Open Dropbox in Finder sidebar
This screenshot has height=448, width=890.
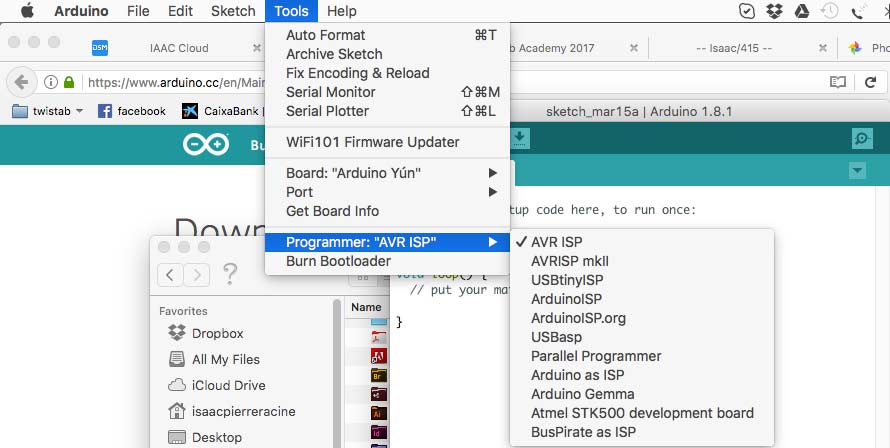tap(206, 333)
